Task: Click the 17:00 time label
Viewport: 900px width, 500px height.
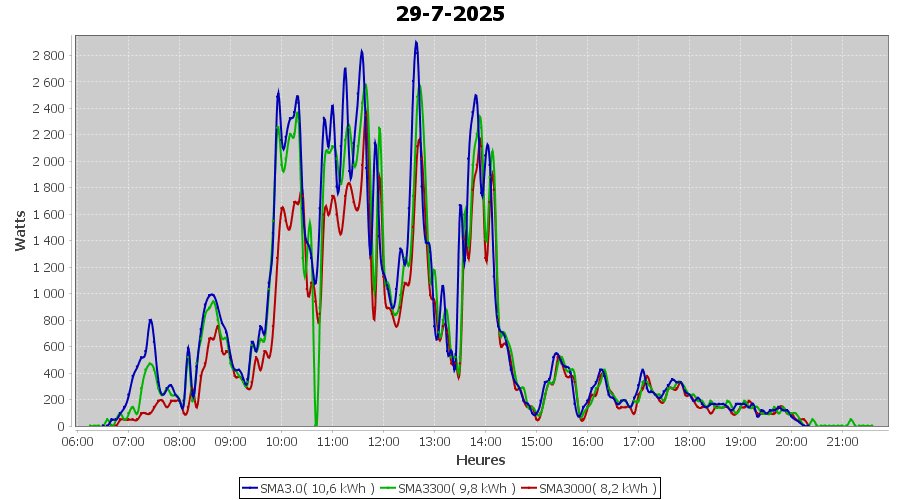Action: point(638,442)
